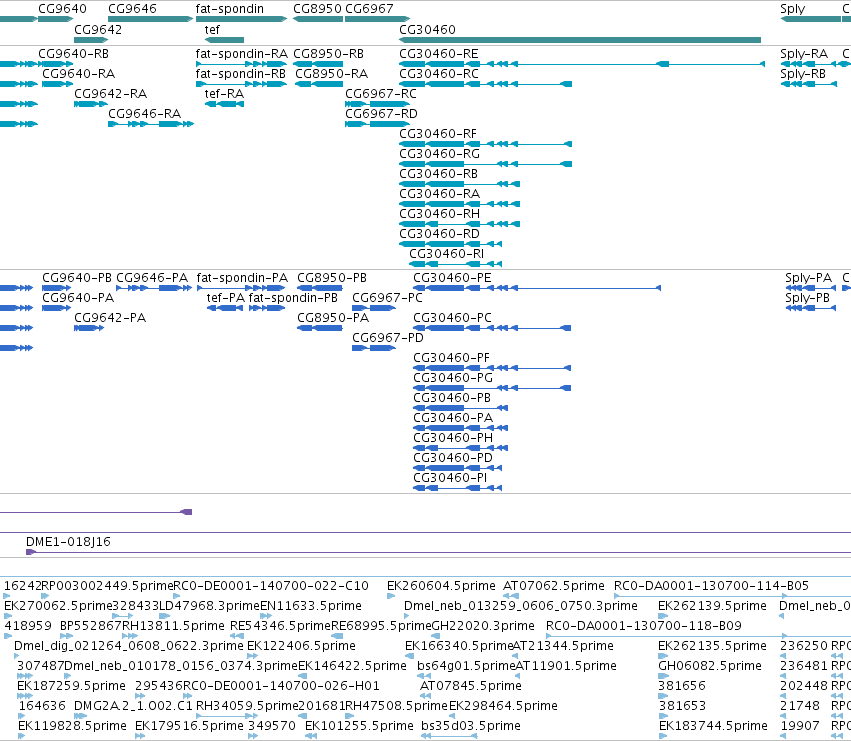Click the purple DME1-018J16 start arrow
The image size is (851, 741).
pos(31,552)
